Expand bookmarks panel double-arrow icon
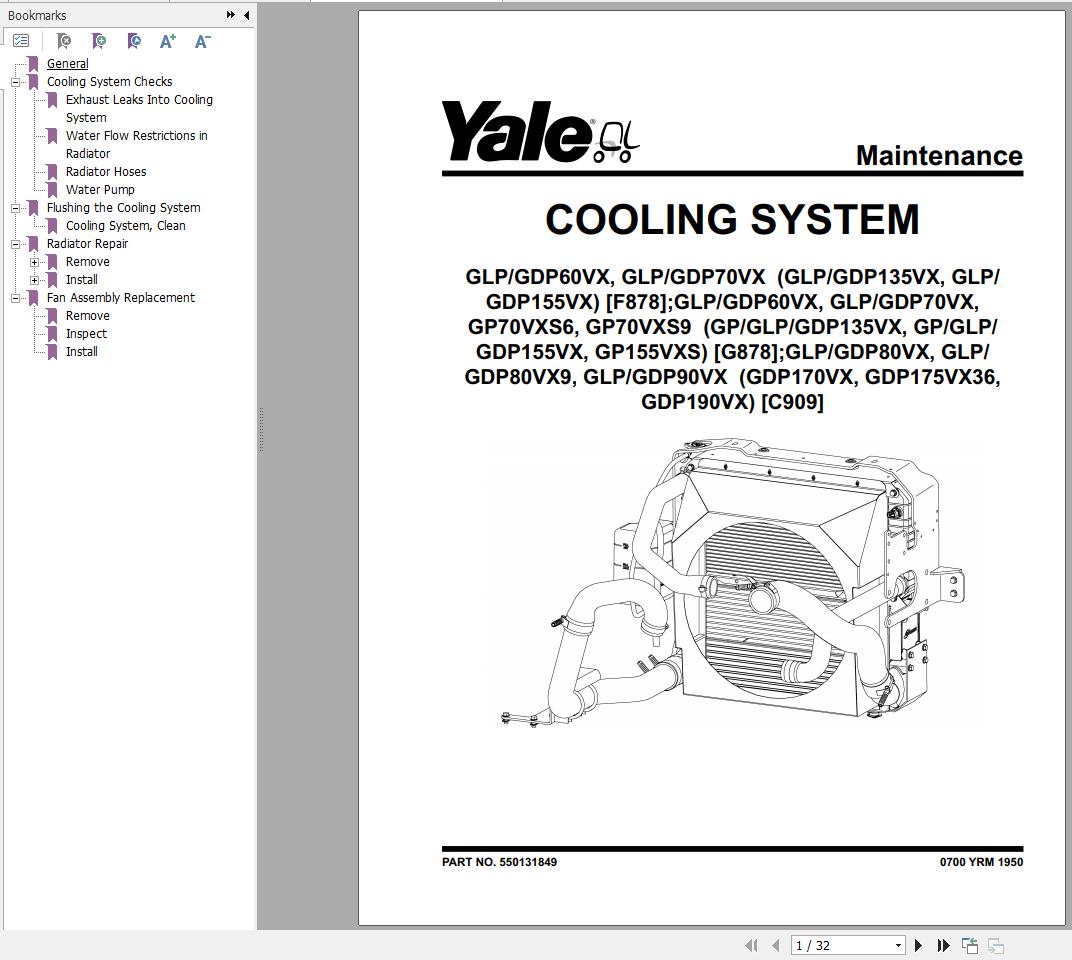Screen dimensions: 1072x960 [x=230, y=14]
